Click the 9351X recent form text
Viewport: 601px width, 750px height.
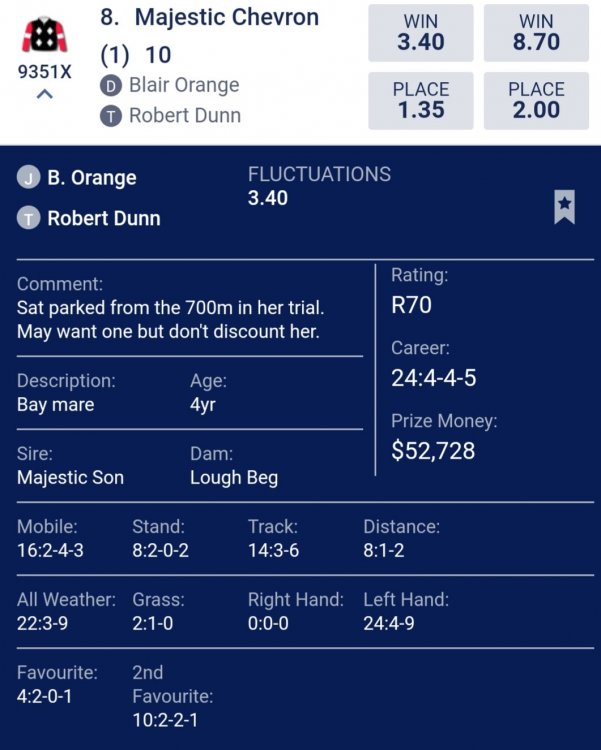[x=45, y=72]
